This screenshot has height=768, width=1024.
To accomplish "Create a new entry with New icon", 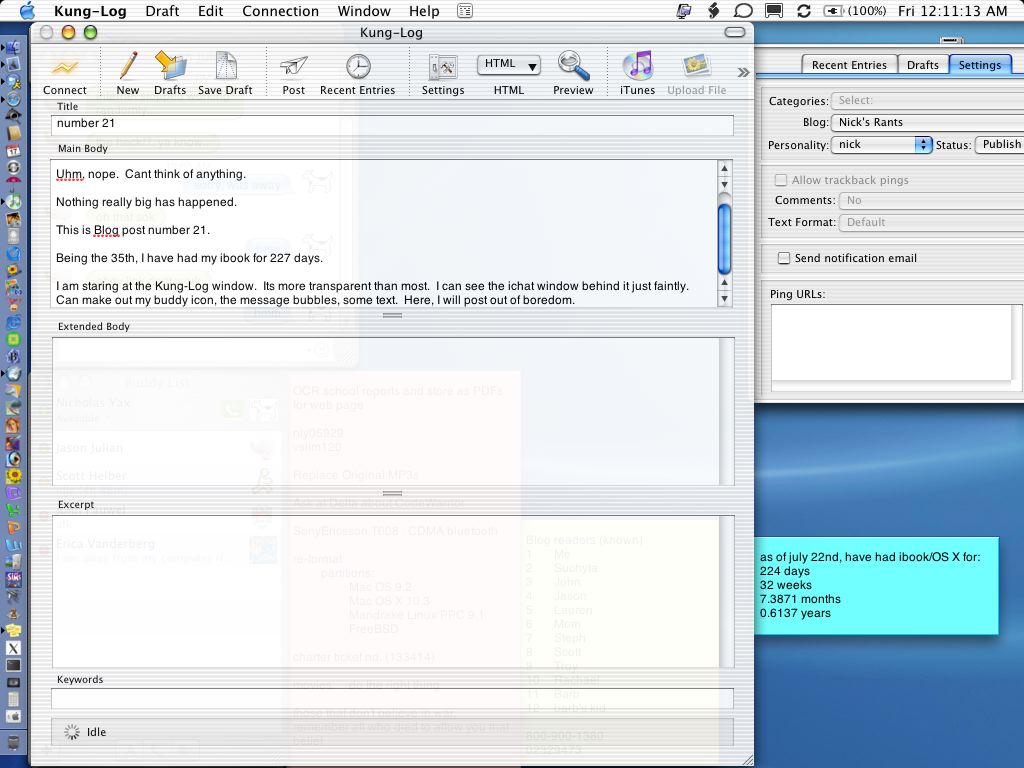I will click(128, 68).
